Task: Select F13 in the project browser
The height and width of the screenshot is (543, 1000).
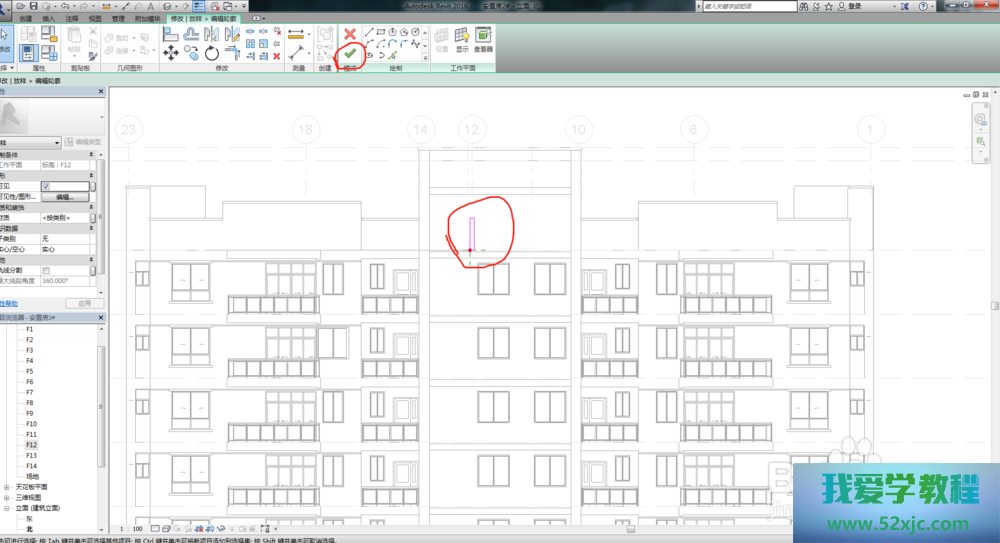Action: click(x=31, y=455)
